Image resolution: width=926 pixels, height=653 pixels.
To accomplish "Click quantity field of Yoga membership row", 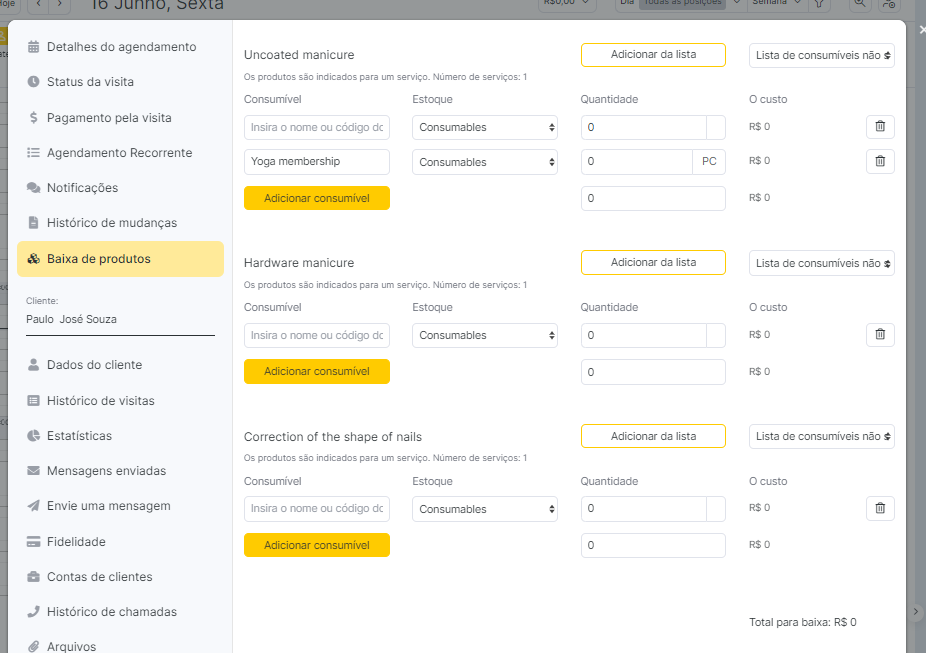I will tap(636, 162).
